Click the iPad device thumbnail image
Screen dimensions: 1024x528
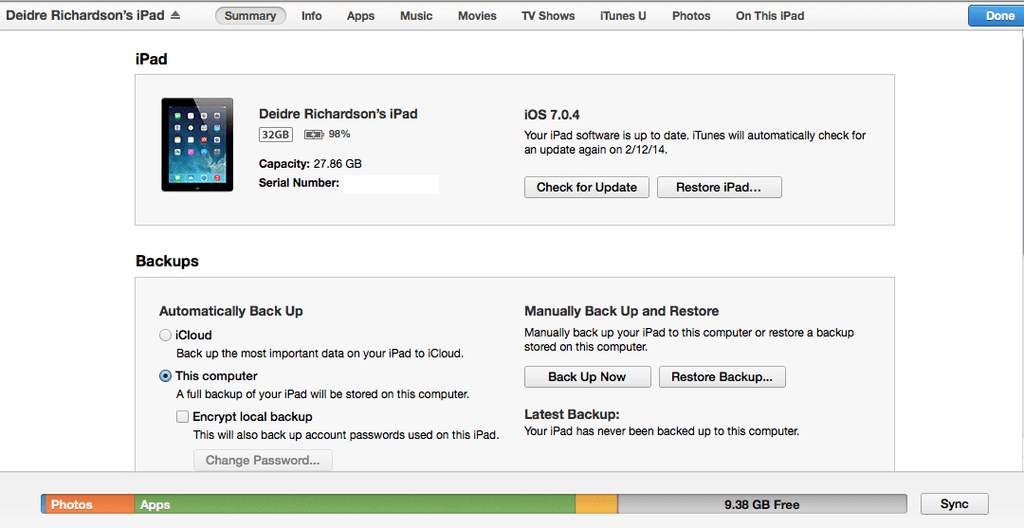[197, 144]
